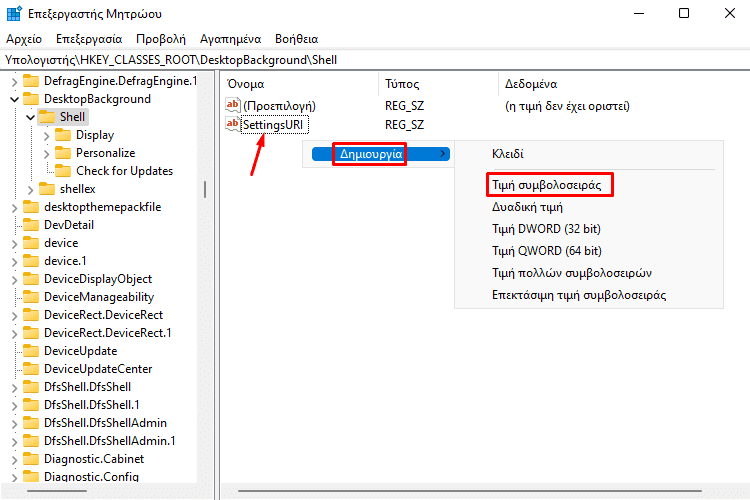Viewport: 750px width, 500px height.
Task: Open the Δημιουργία submenu entry
Action: click(381, 154)
